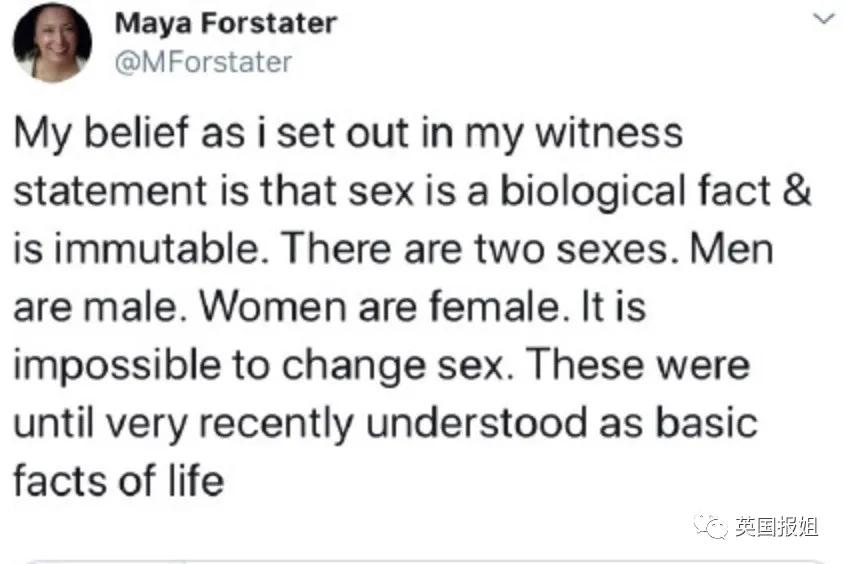This screenshot has height=564, width=846.
Task: Click Maya Forstater's profile avatar
Action: click(52, 42)
